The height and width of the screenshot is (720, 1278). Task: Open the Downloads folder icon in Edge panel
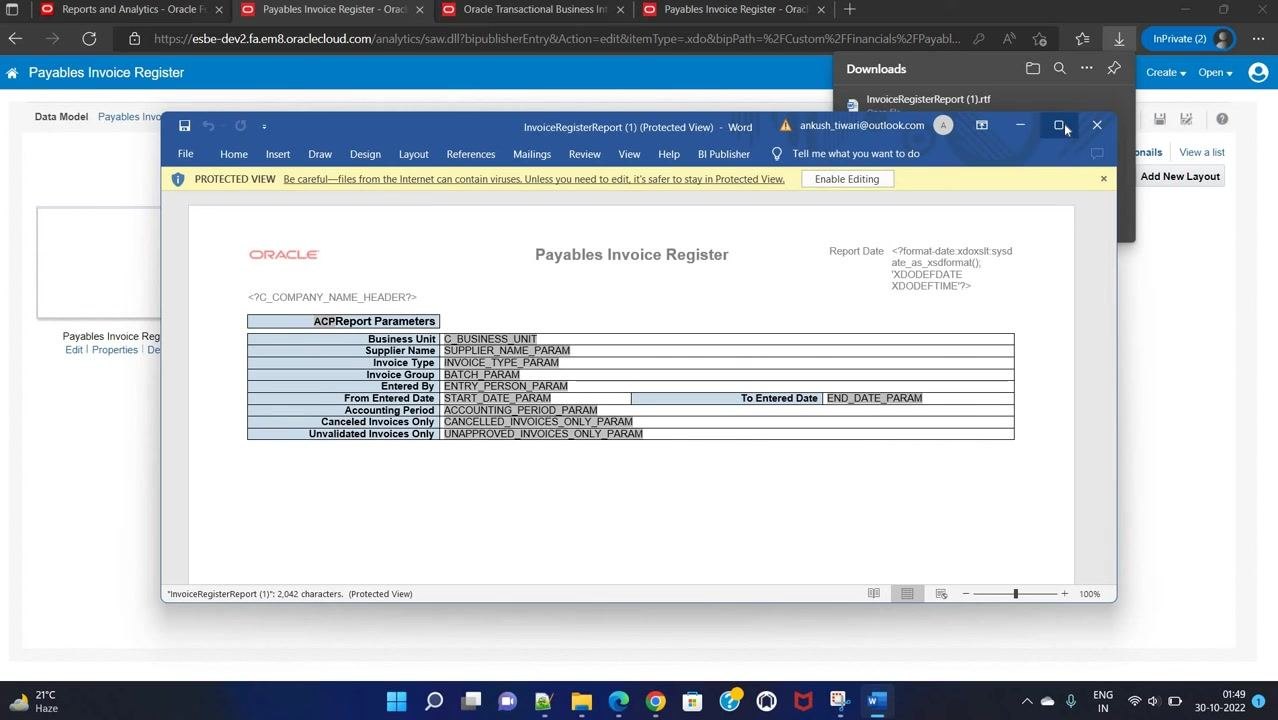[x=1033, y=69]
